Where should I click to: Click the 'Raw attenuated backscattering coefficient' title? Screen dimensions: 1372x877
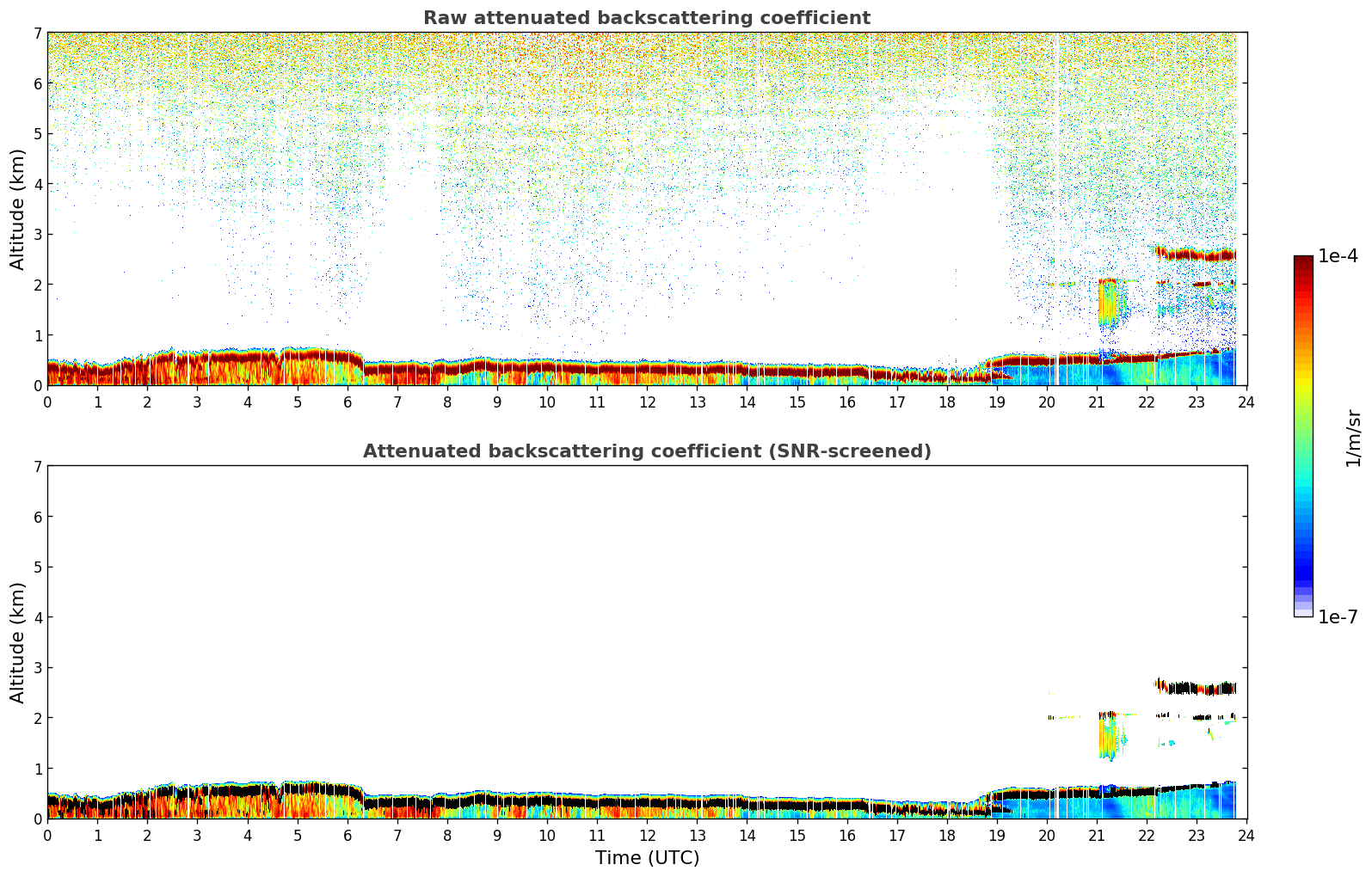(x=646, y=18)
